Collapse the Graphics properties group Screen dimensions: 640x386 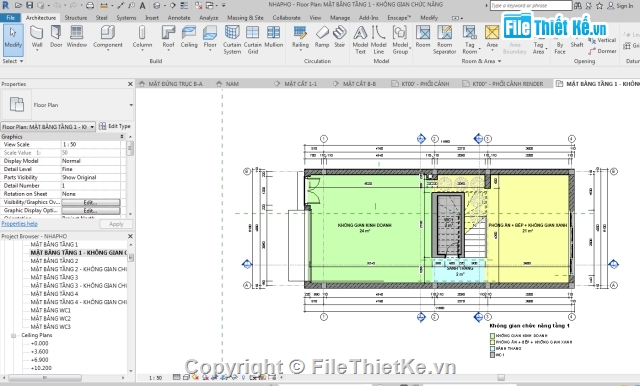(122, 137)
